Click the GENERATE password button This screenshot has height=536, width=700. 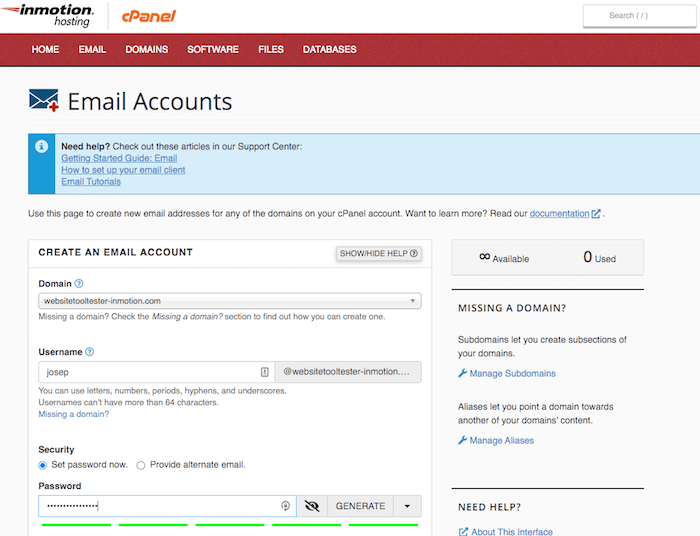360,506
